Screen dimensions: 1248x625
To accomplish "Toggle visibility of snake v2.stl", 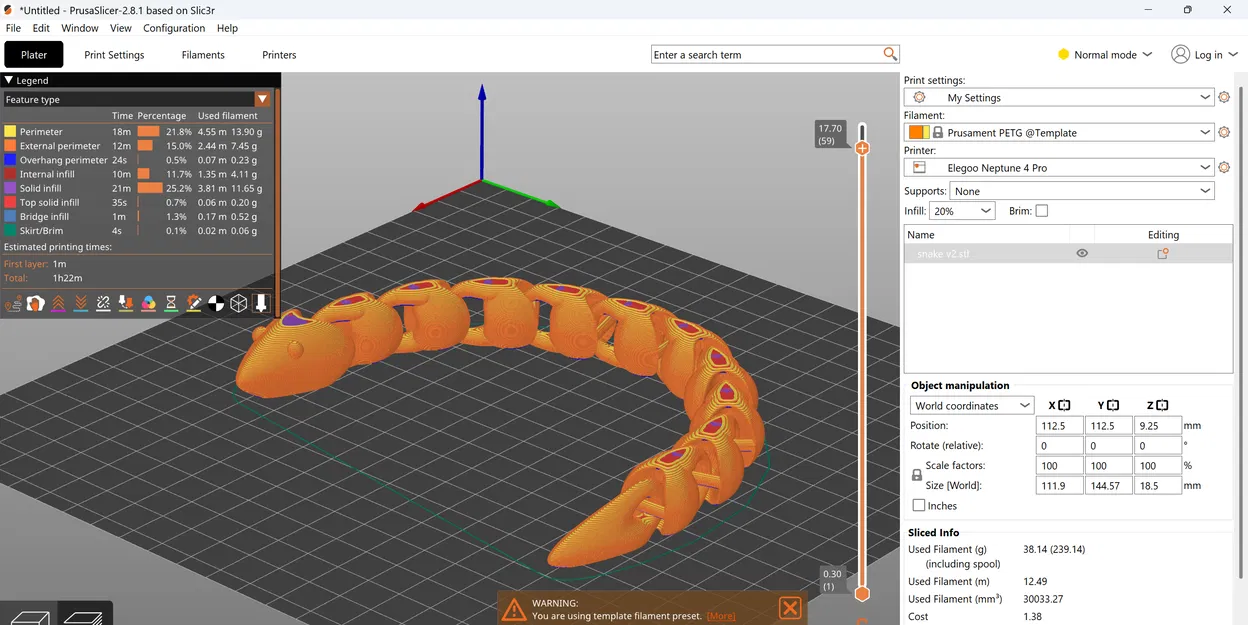I will (1081, 253).
